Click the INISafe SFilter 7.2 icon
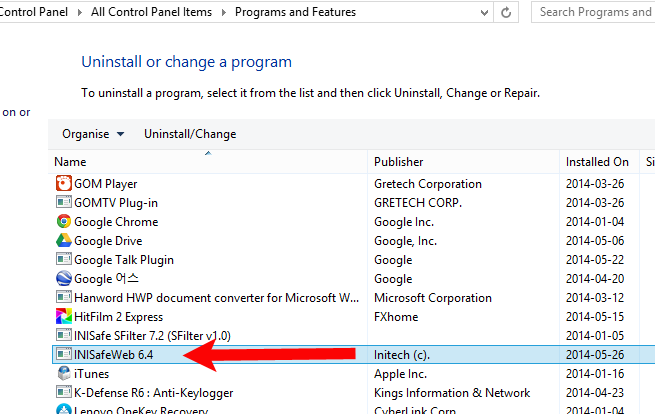655x414 pixels. click(x=63, y=335)
